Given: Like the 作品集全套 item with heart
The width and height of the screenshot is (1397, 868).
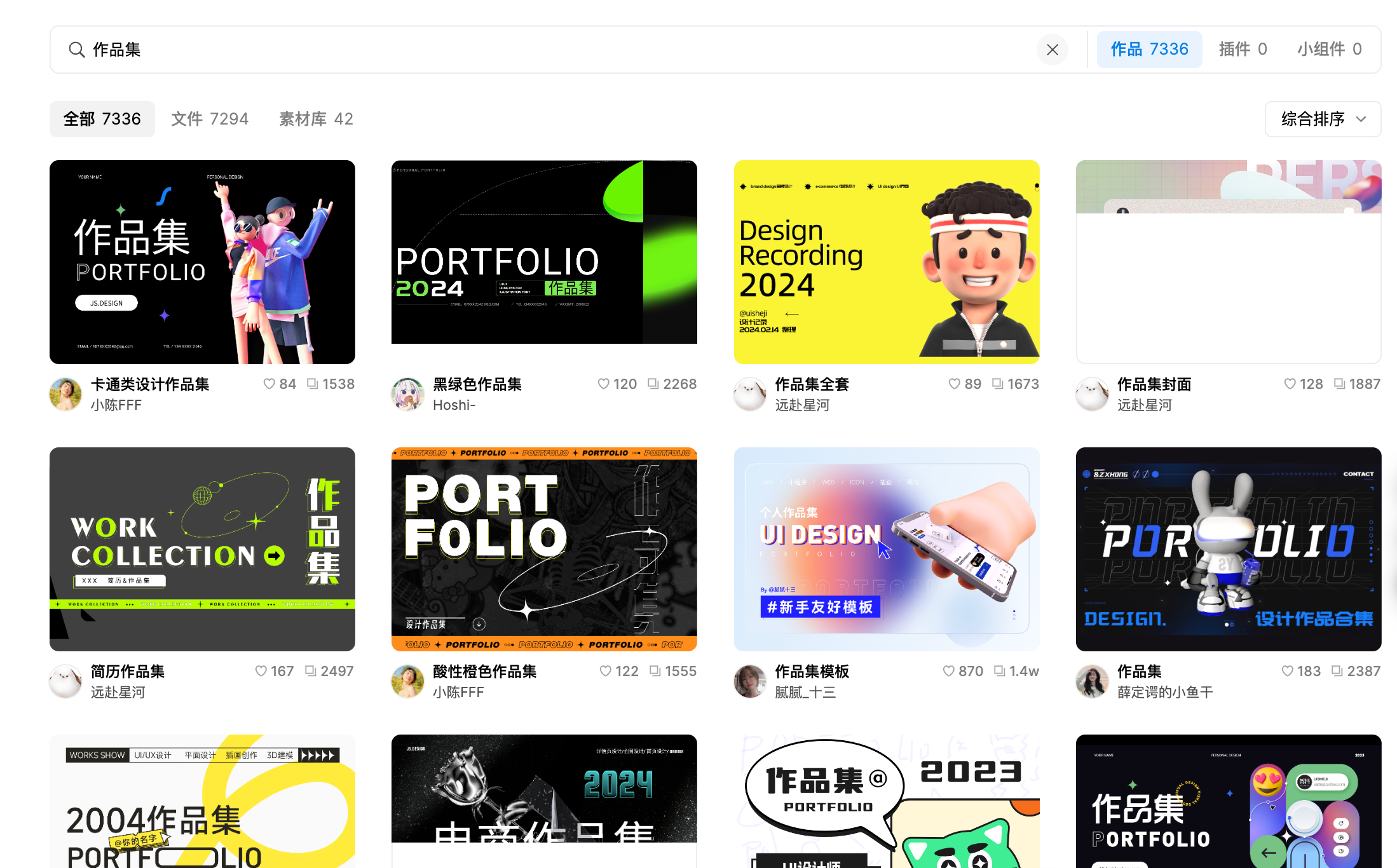Looking at the screenshot, I should click(x=954, y=384).
